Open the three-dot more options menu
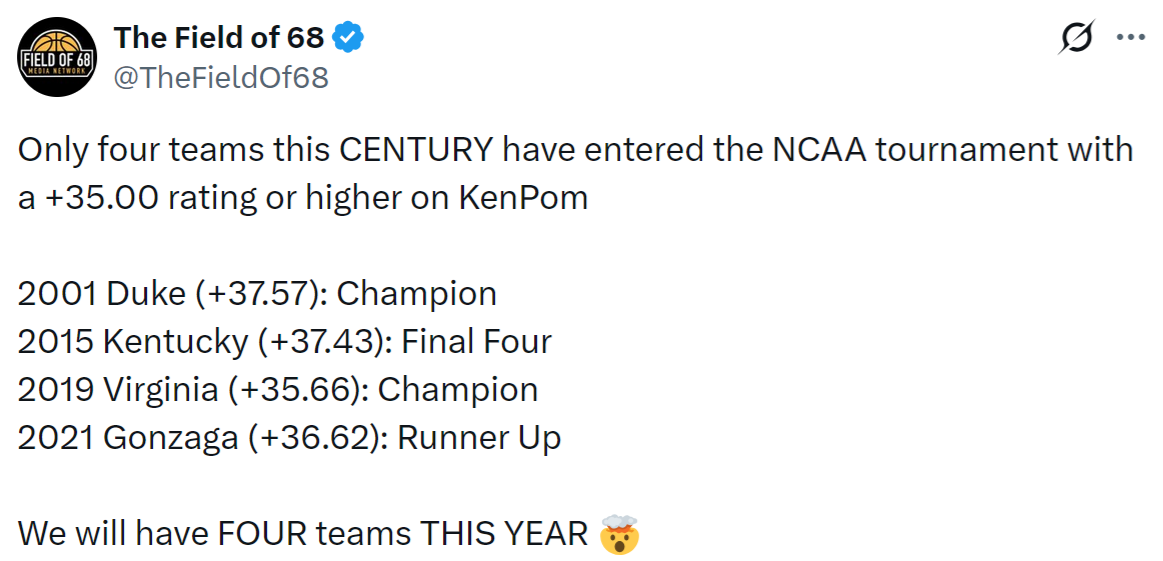Image resolution: width=1163 pixels, height=561 pixels. (x=1130, y=38)
